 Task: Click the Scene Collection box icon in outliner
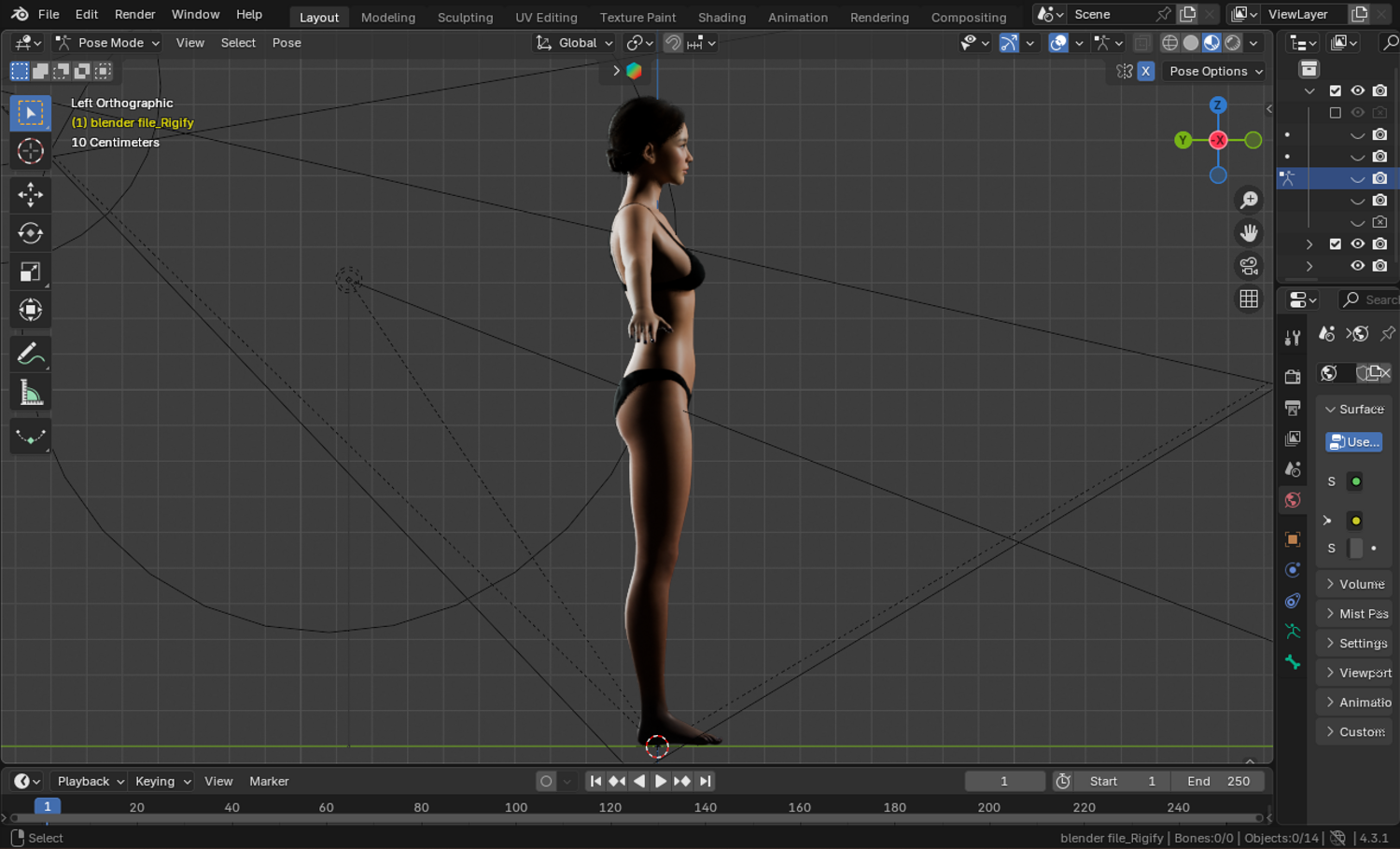coord(1309,70)
